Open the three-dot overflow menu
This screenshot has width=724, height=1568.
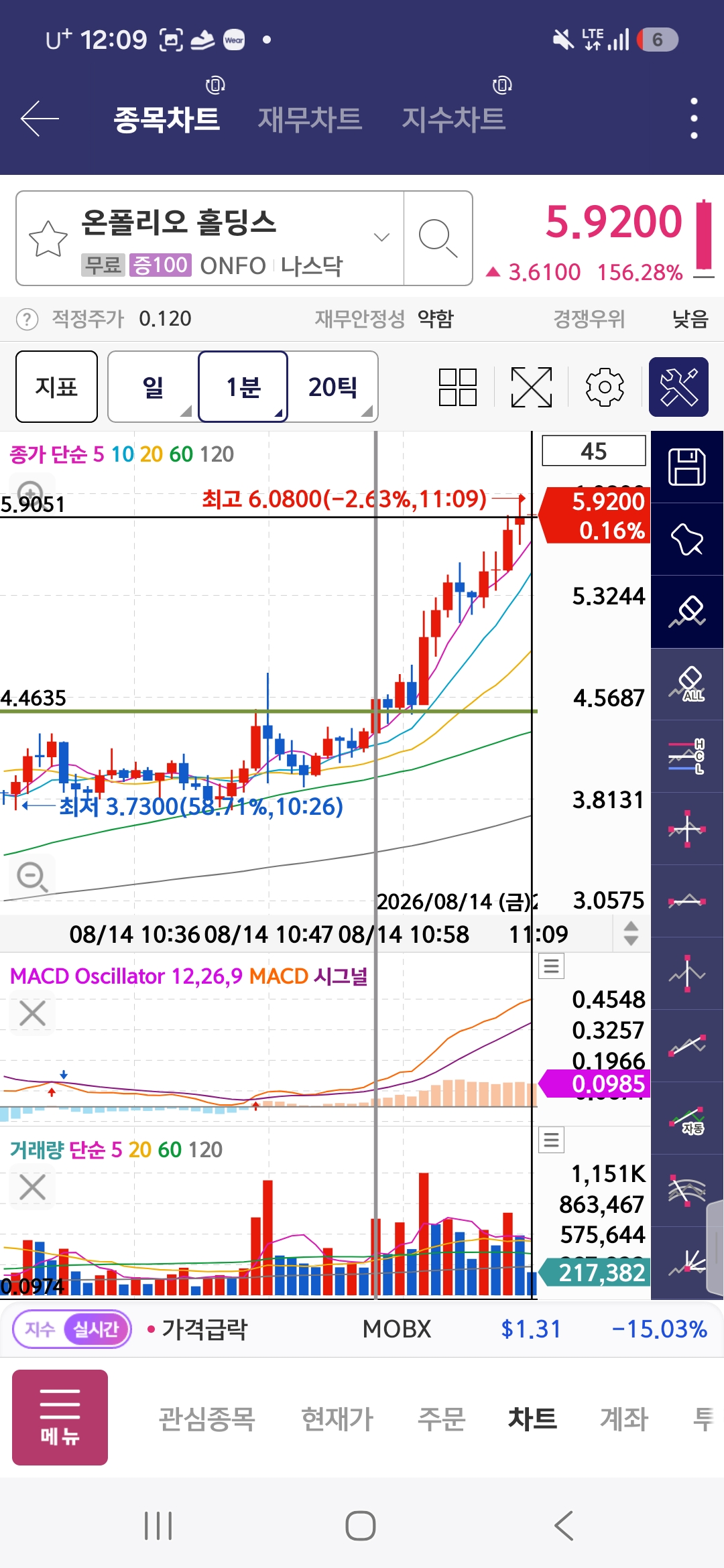(694, 119)
